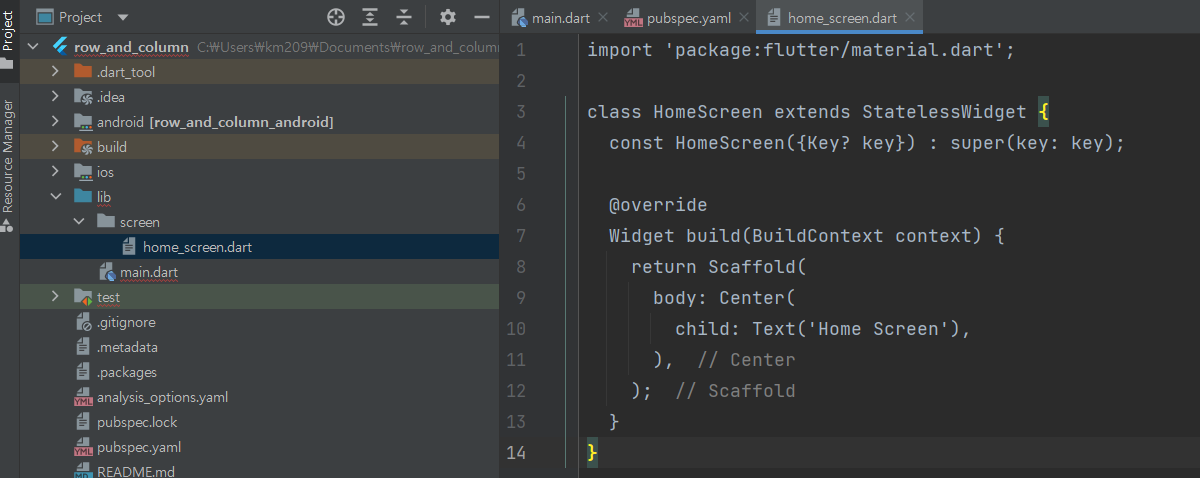
Task: Close the home_screen.dart editor tab
Action: (x=909, y=17)
